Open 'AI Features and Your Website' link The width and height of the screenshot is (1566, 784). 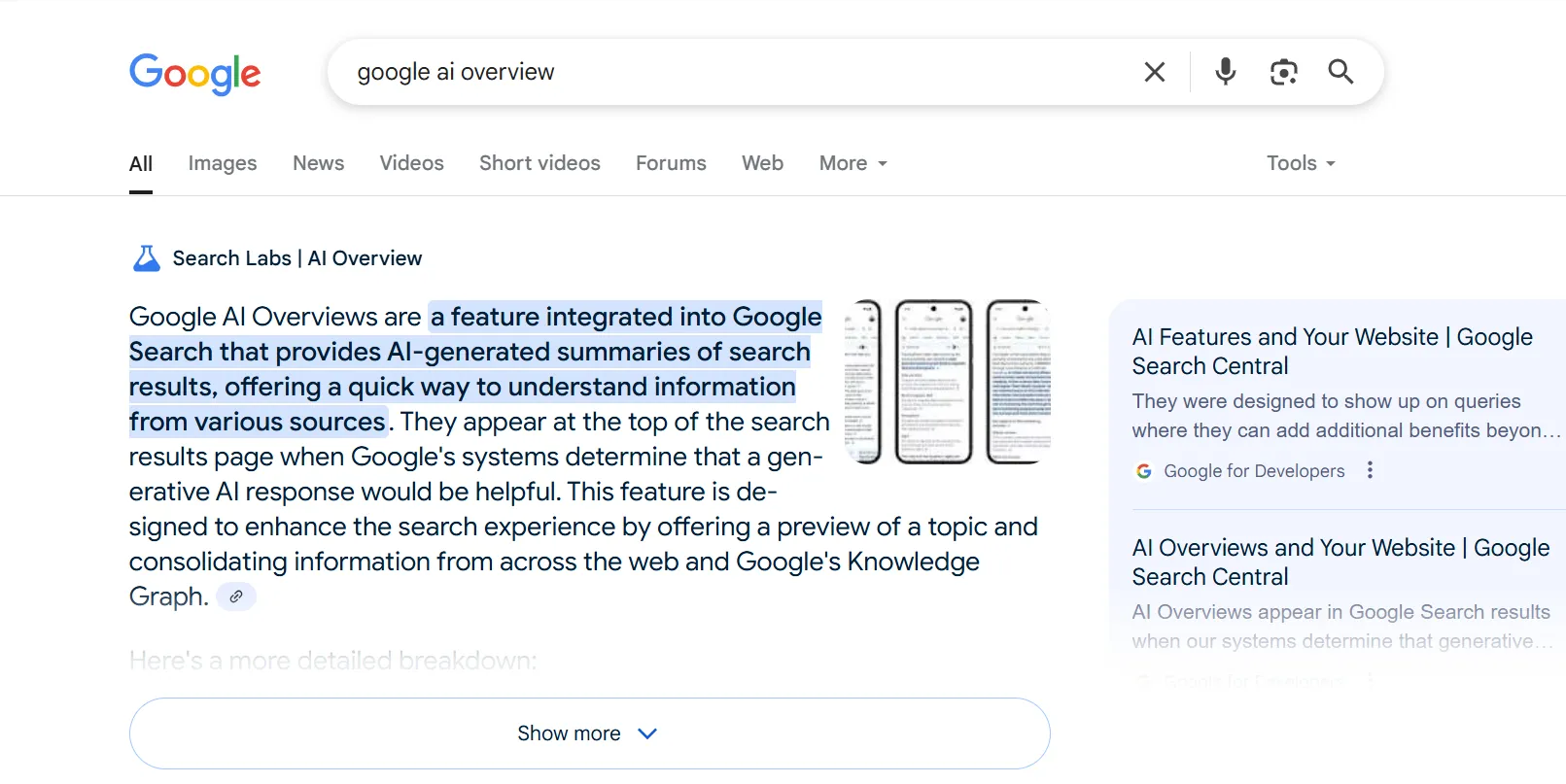coord(1333,352)
